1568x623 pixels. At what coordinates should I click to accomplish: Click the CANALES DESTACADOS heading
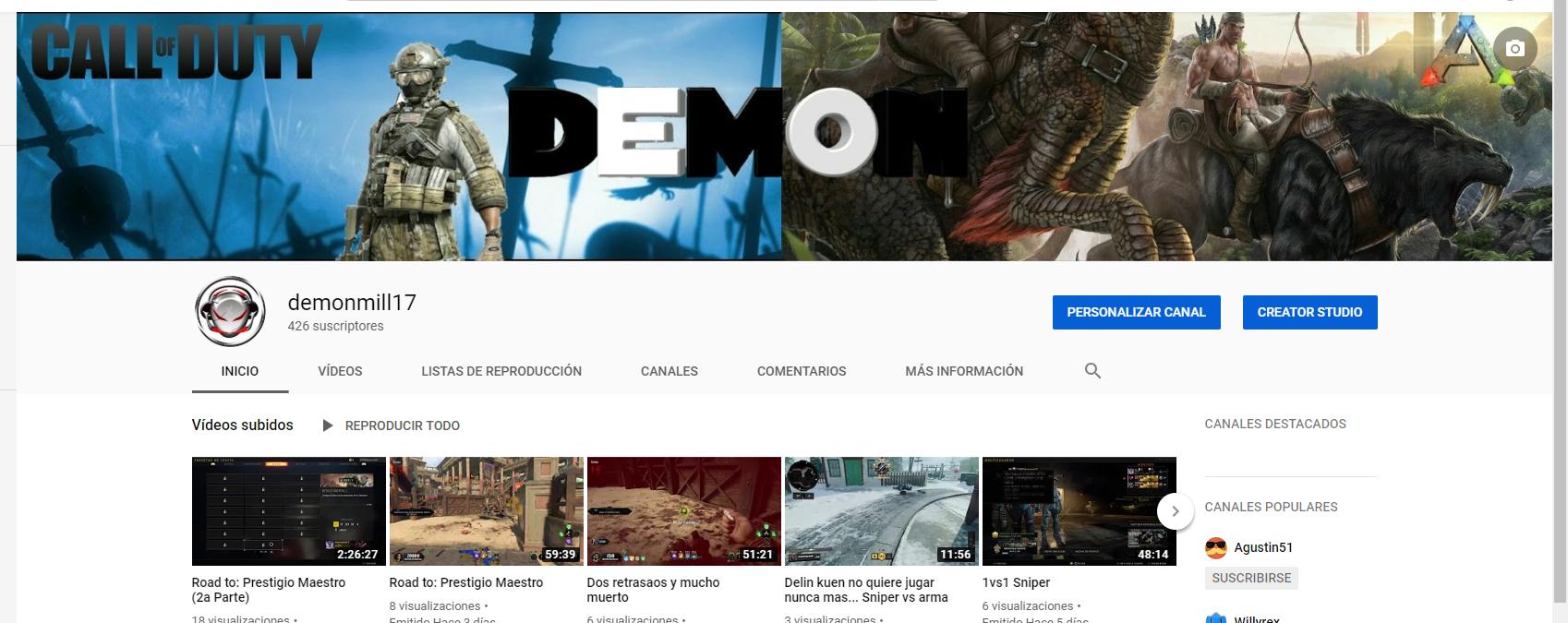click(x=1275, y=424)
